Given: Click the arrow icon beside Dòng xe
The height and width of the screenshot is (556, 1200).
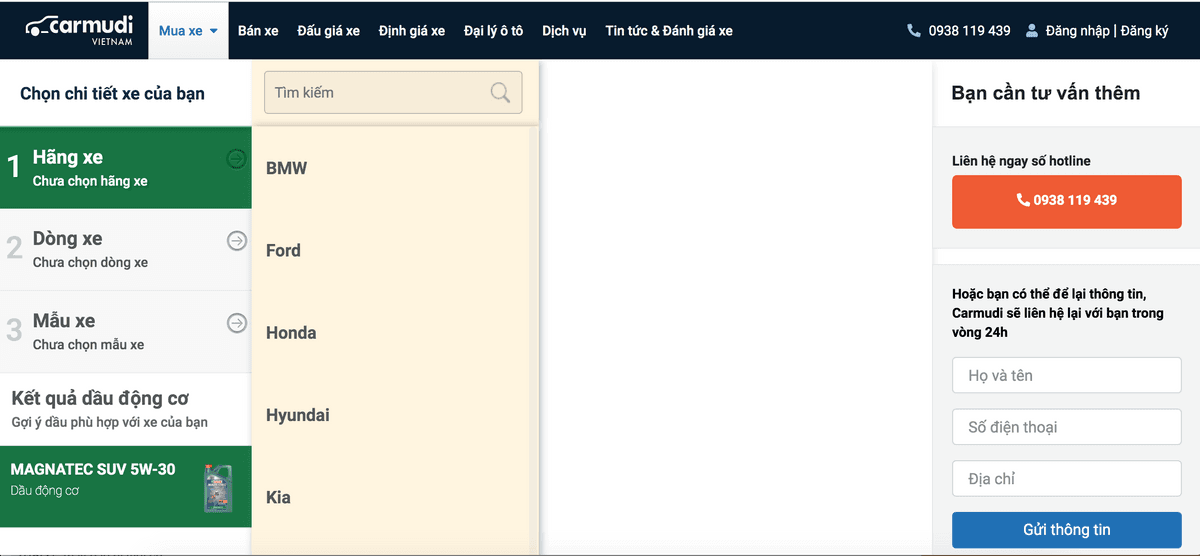Looking at the screenshot, I should (x=237, y=240).
